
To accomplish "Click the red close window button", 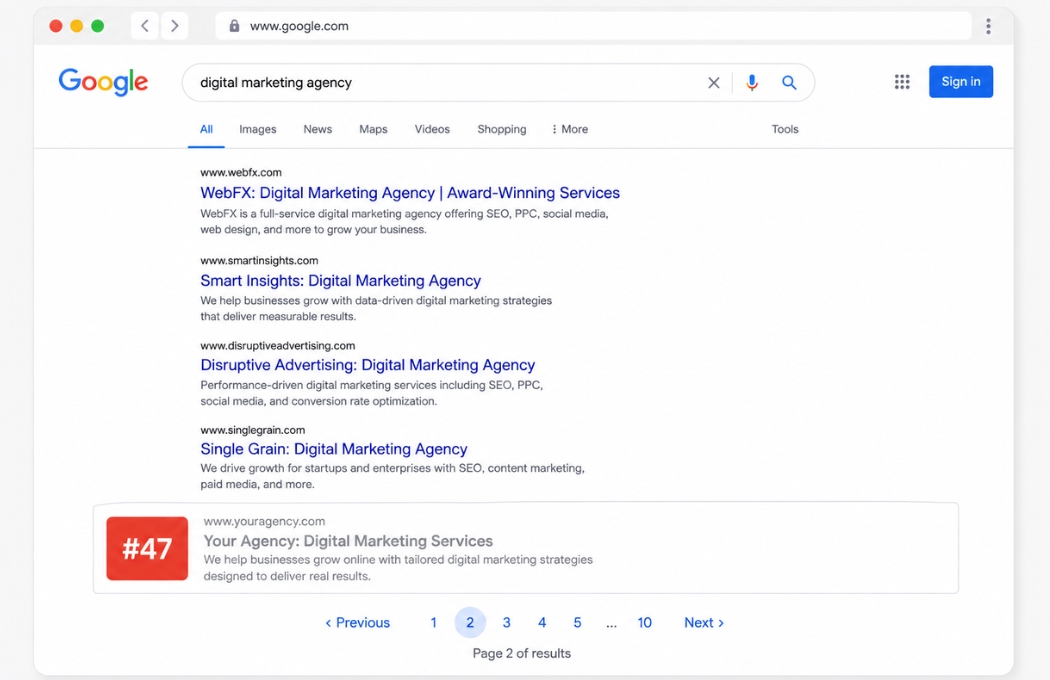I will click(56, 26).
